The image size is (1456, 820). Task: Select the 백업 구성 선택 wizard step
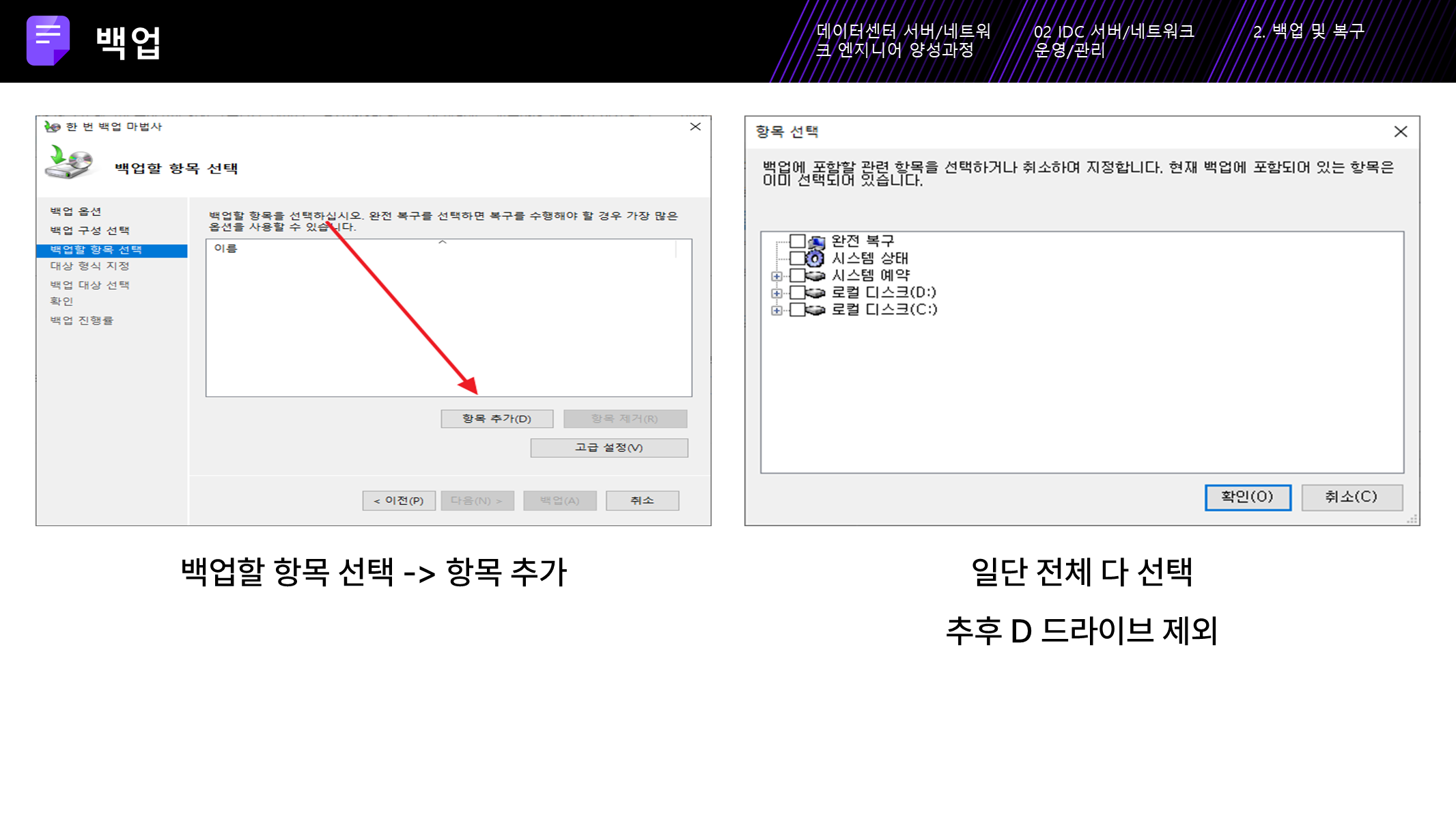point(89,230)
